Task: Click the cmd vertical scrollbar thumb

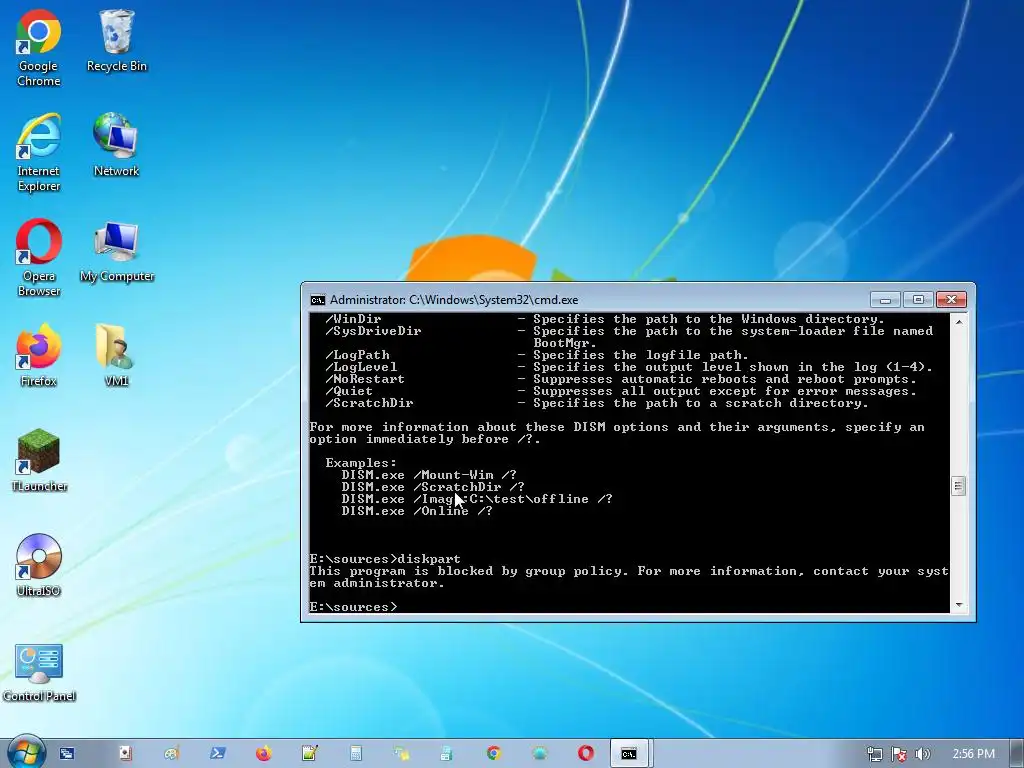Action: [x=958, y=486]
